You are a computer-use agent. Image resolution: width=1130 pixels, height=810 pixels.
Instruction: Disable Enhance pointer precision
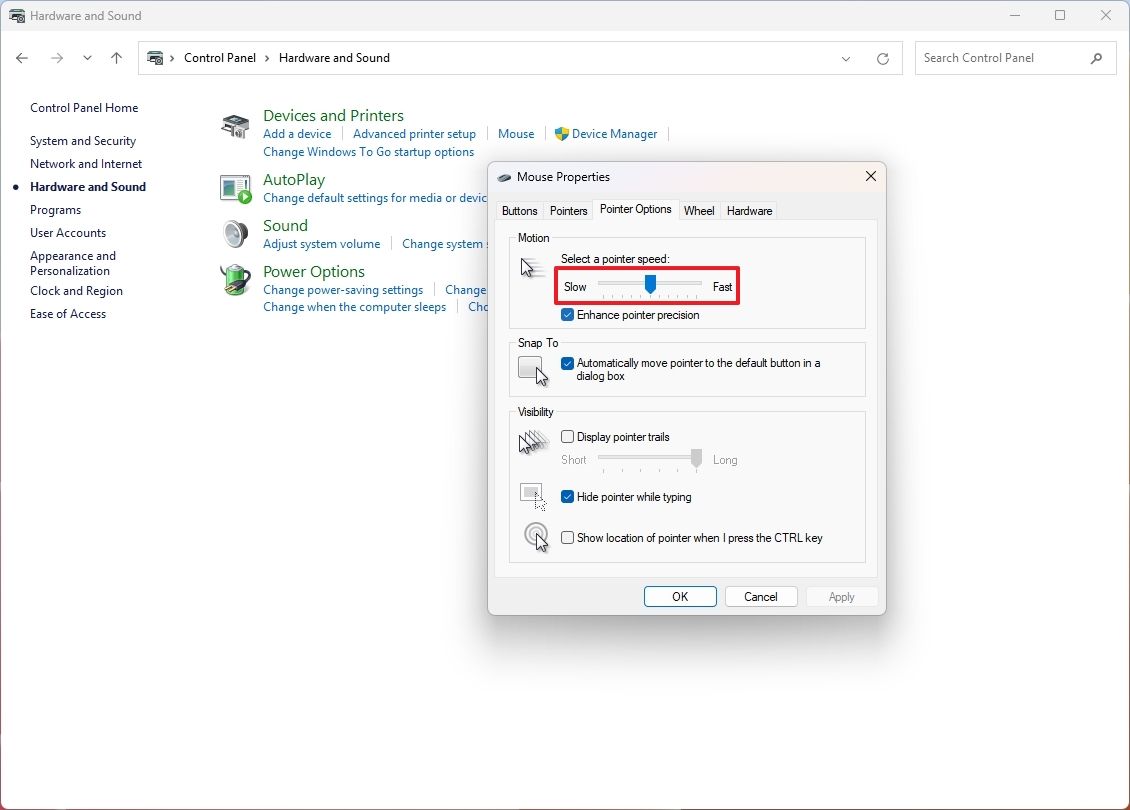click(x=567, y=314)
